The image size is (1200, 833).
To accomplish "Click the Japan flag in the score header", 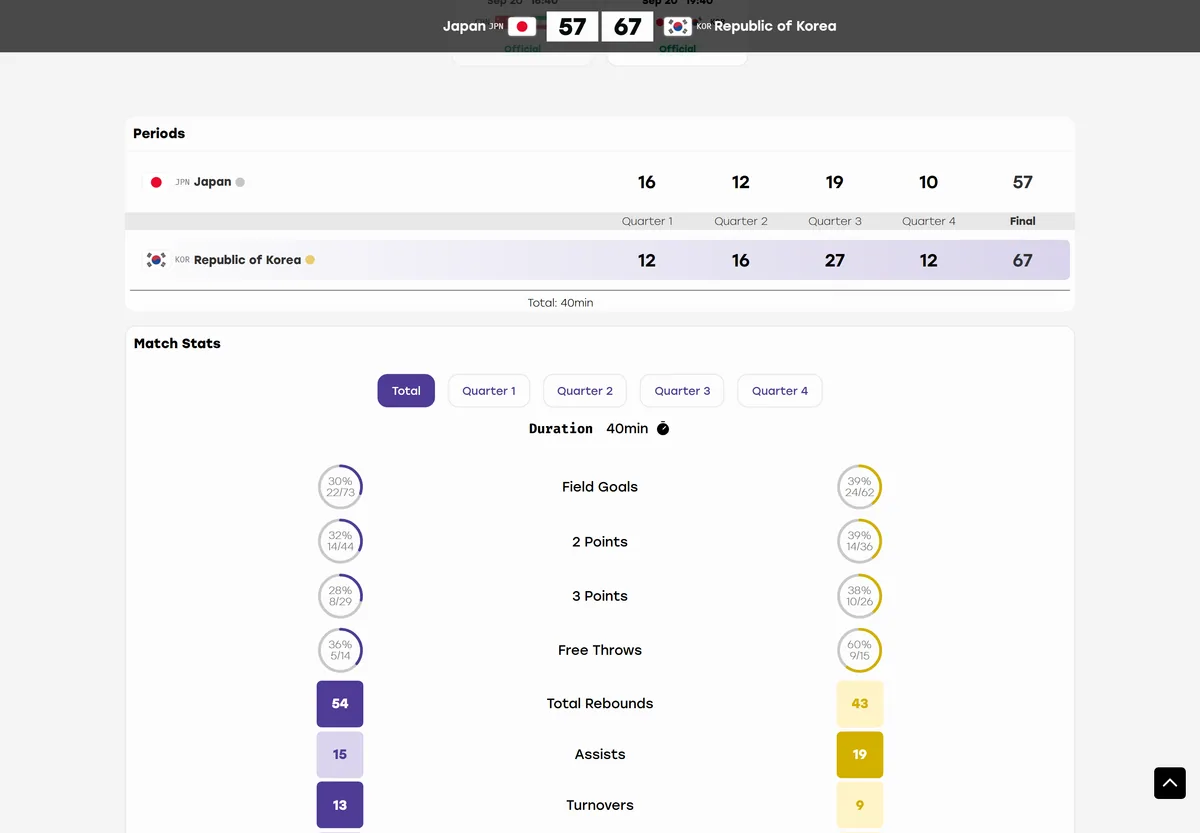I will pyautogui.click(x=522, y=27).
